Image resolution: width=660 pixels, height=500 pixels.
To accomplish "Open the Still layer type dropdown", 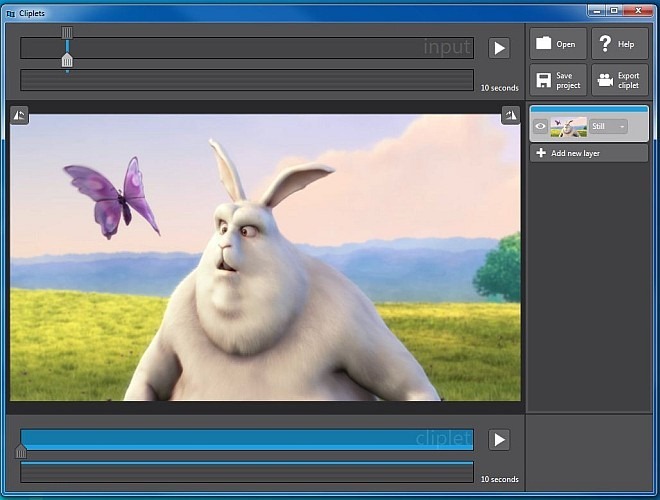I will point(609,127).
